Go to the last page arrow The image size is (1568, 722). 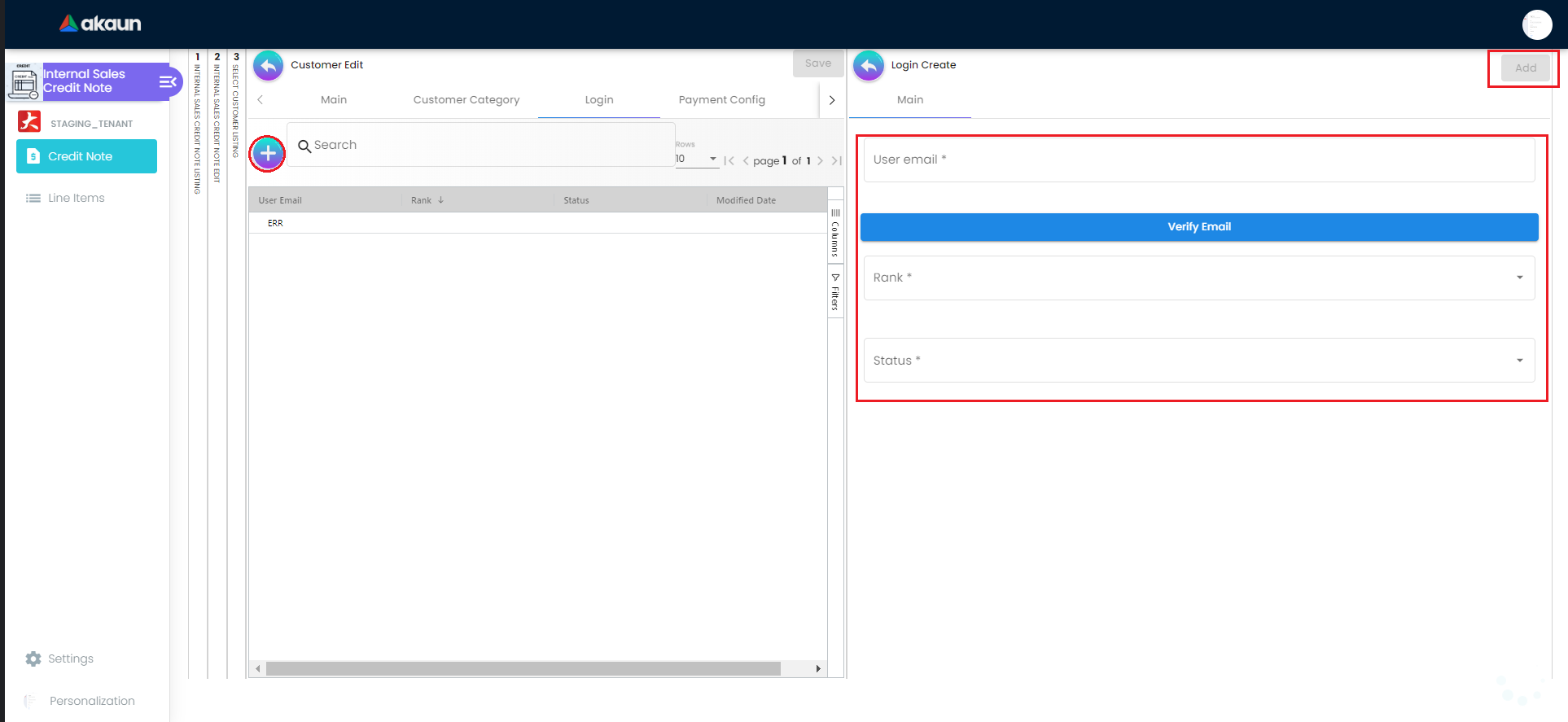click(836, 161)
